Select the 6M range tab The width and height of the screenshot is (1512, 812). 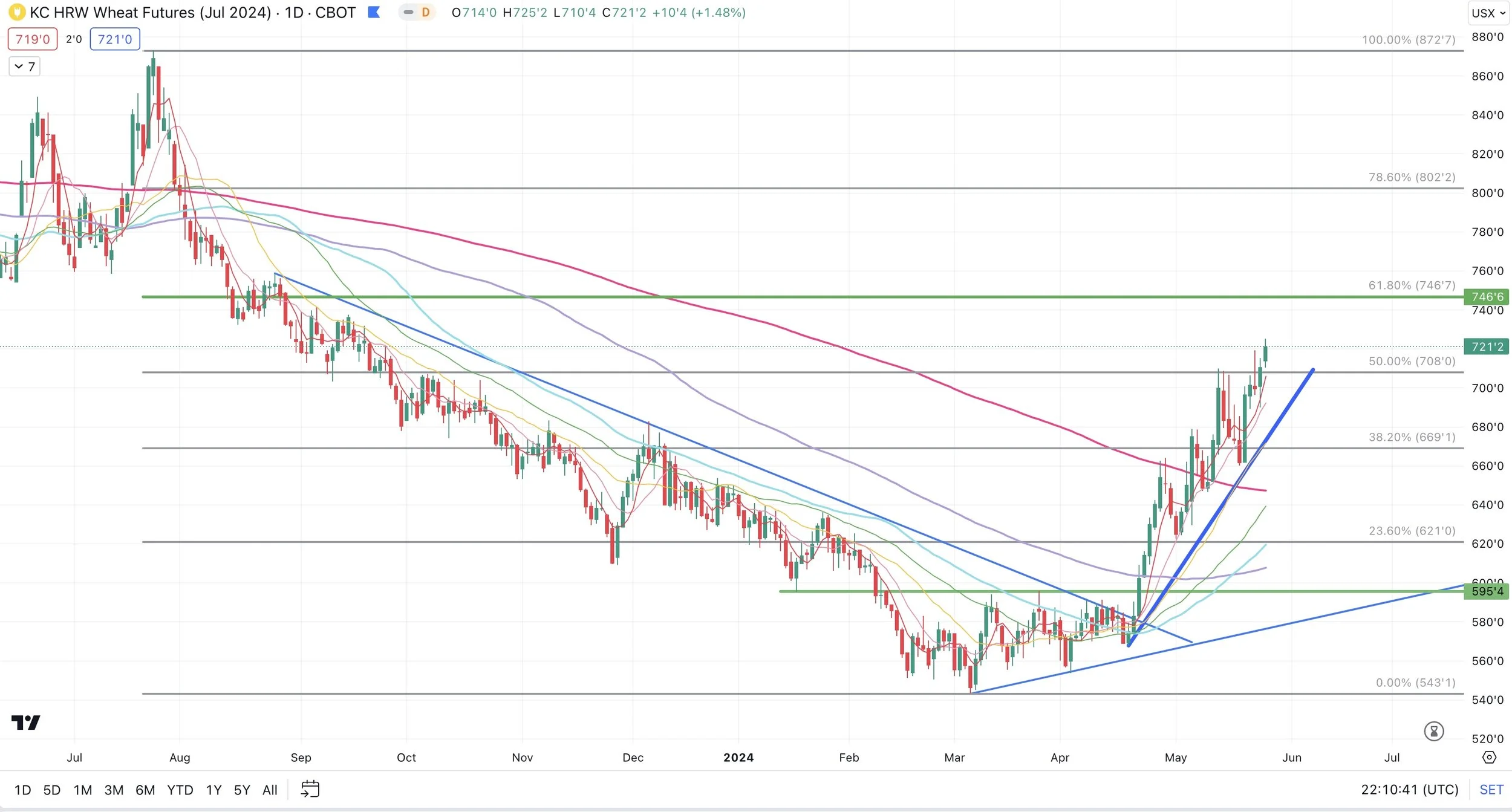tap(145, 790)
